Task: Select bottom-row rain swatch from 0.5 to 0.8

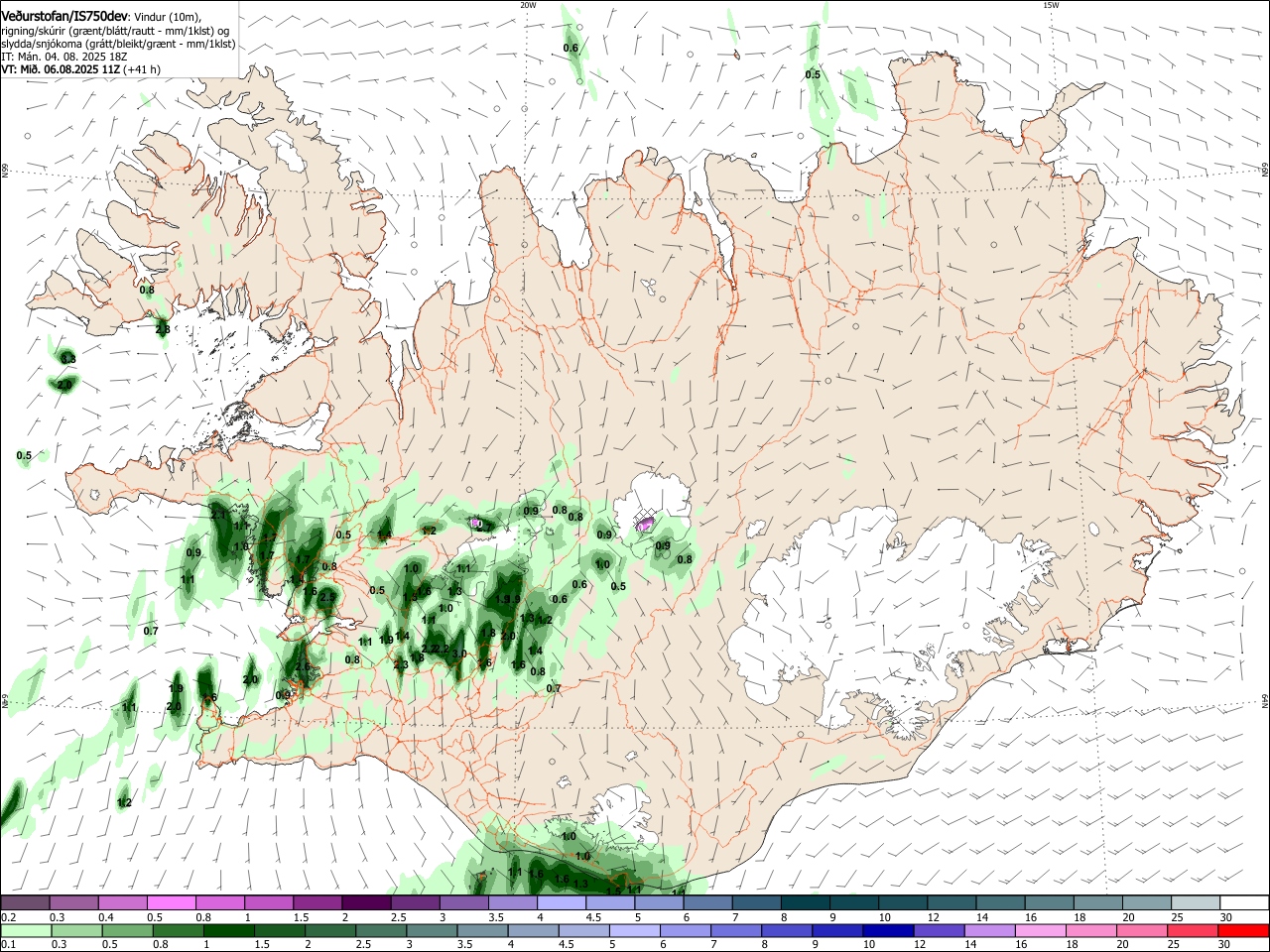Action: pyautogui.click(x=127, y=931)
